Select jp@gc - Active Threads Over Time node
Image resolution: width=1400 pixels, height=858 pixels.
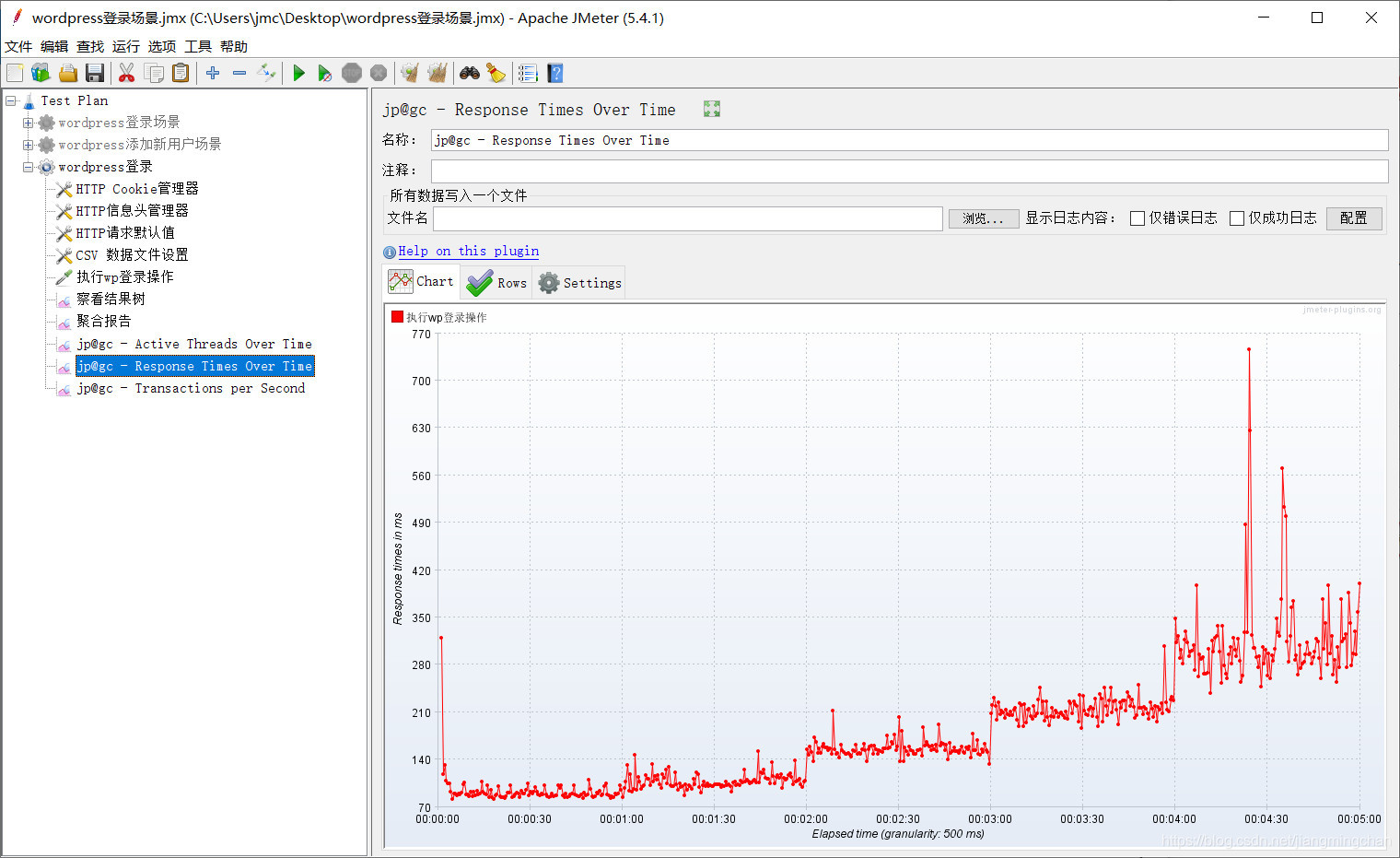tap(194, 344)
